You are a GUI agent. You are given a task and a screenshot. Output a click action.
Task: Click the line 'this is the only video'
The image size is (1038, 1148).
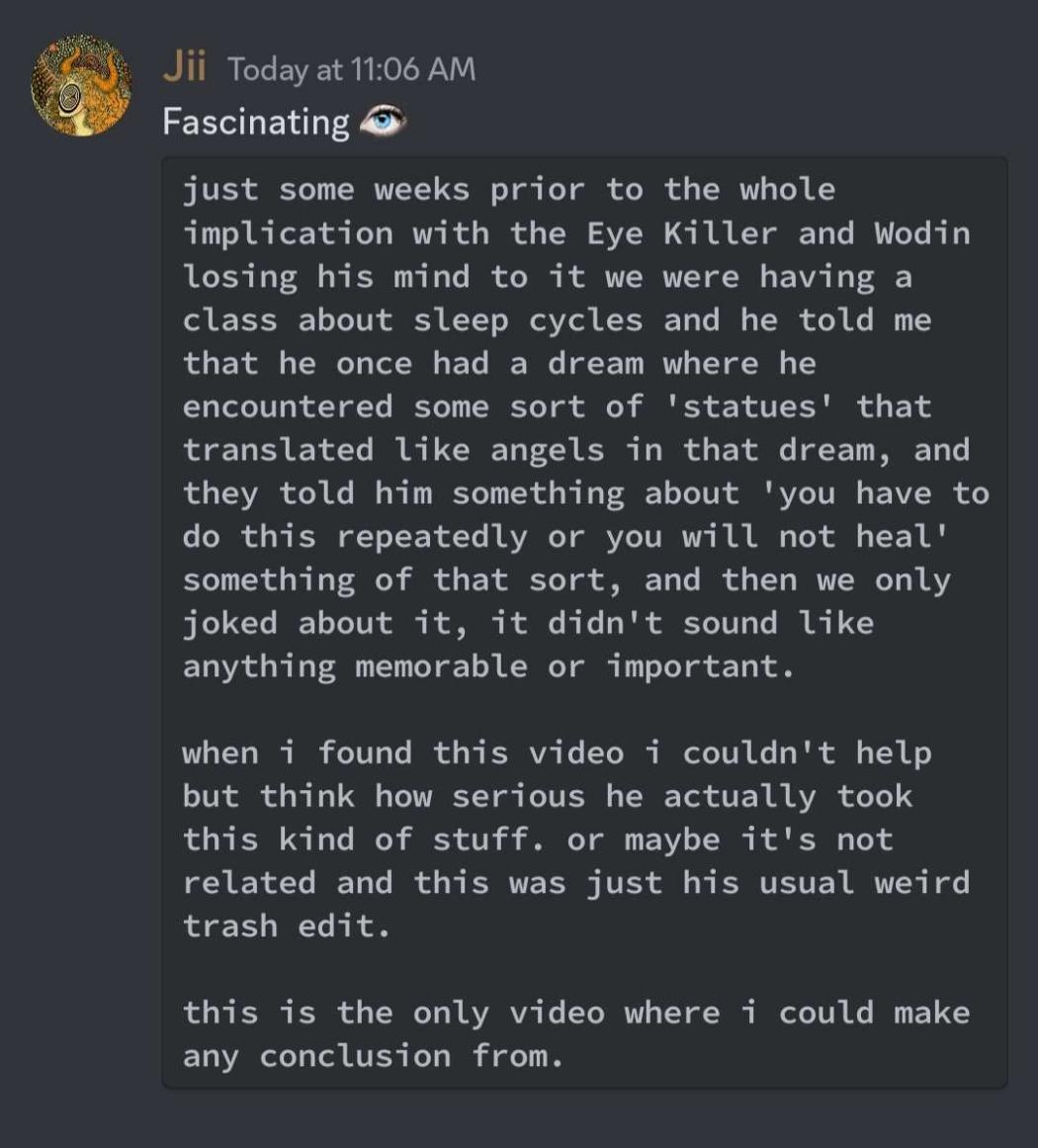click(x=576, y=1013)
